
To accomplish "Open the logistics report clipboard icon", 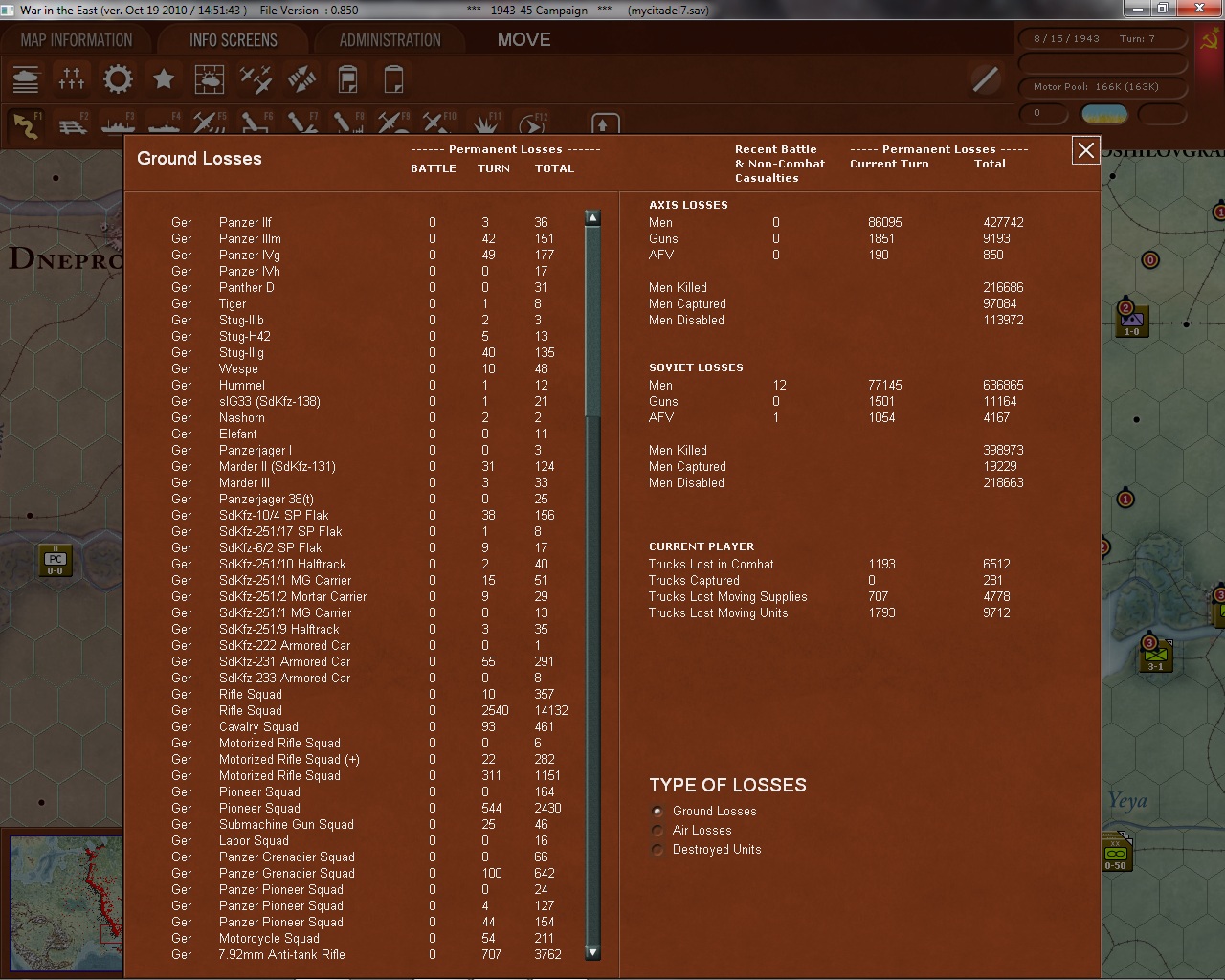I will [347, 78].
